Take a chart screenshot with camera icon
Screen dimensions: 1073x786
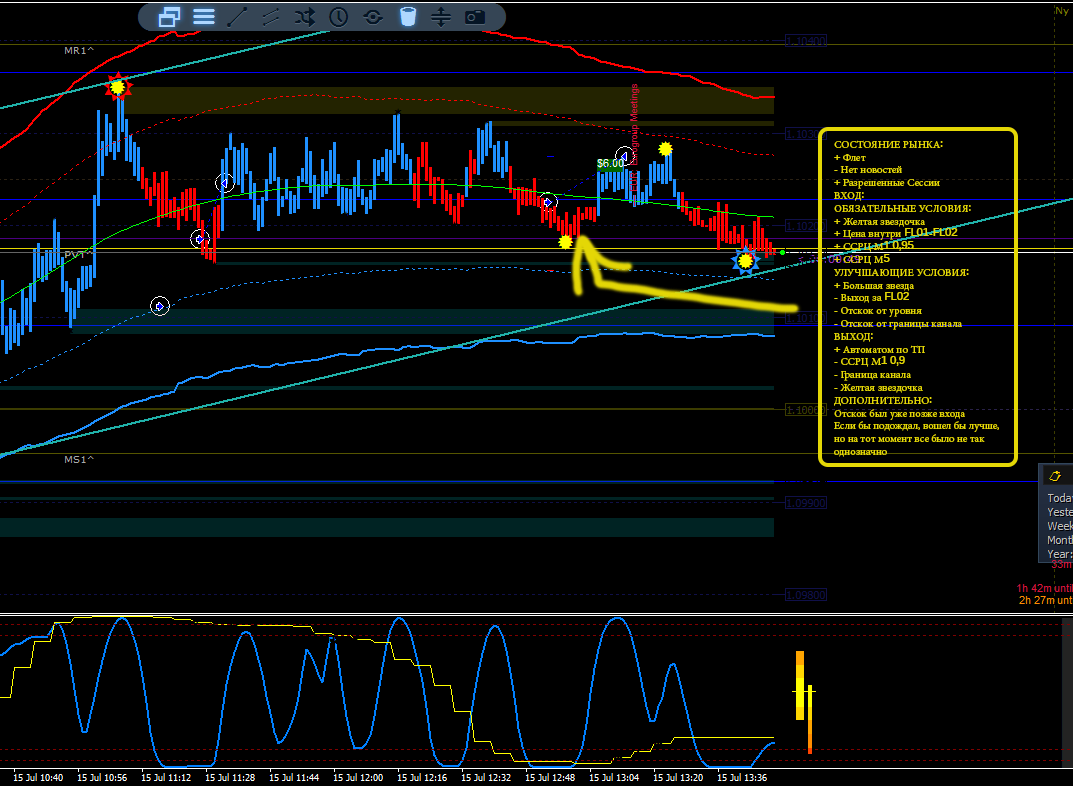[x=475, y=17]
